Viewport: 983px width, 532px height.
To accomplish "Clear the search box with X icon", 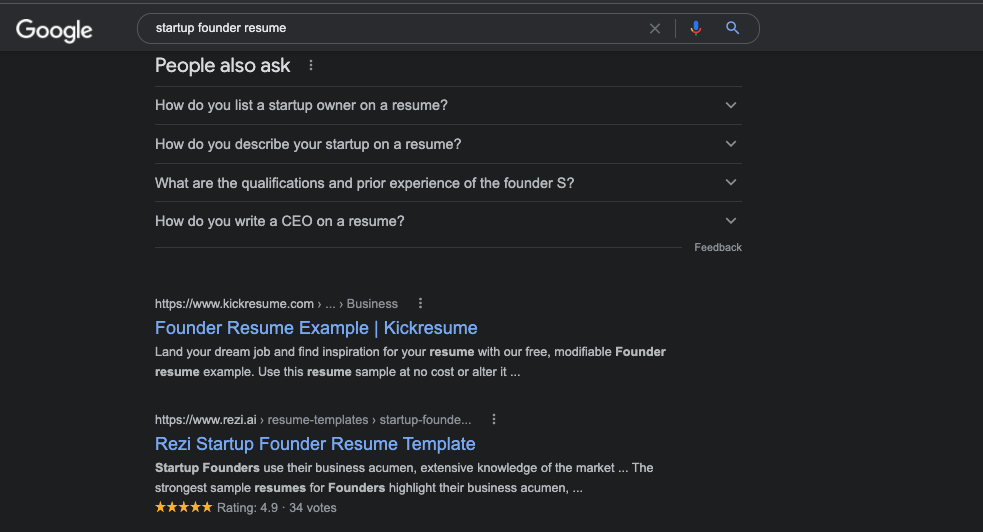I will 654,28.
